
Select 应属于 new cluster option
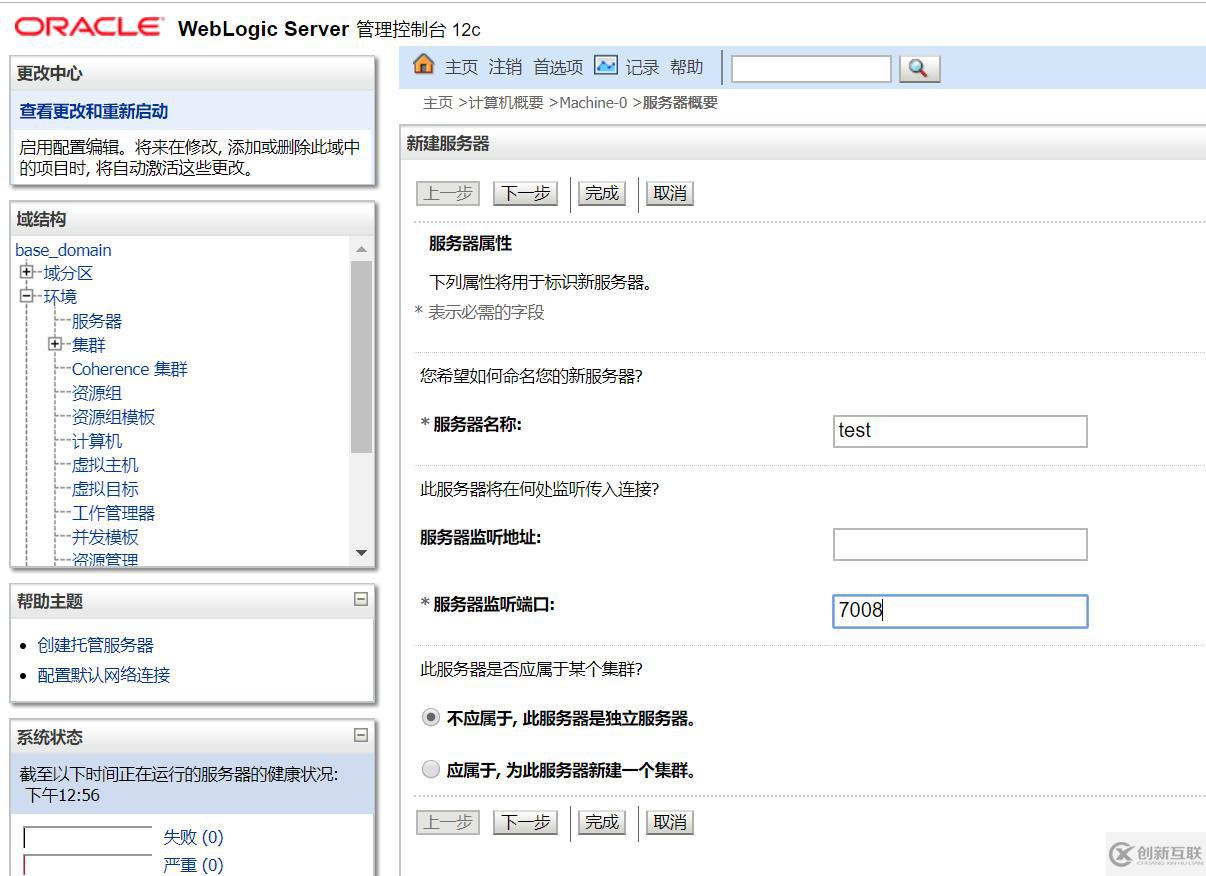(431, 770)
